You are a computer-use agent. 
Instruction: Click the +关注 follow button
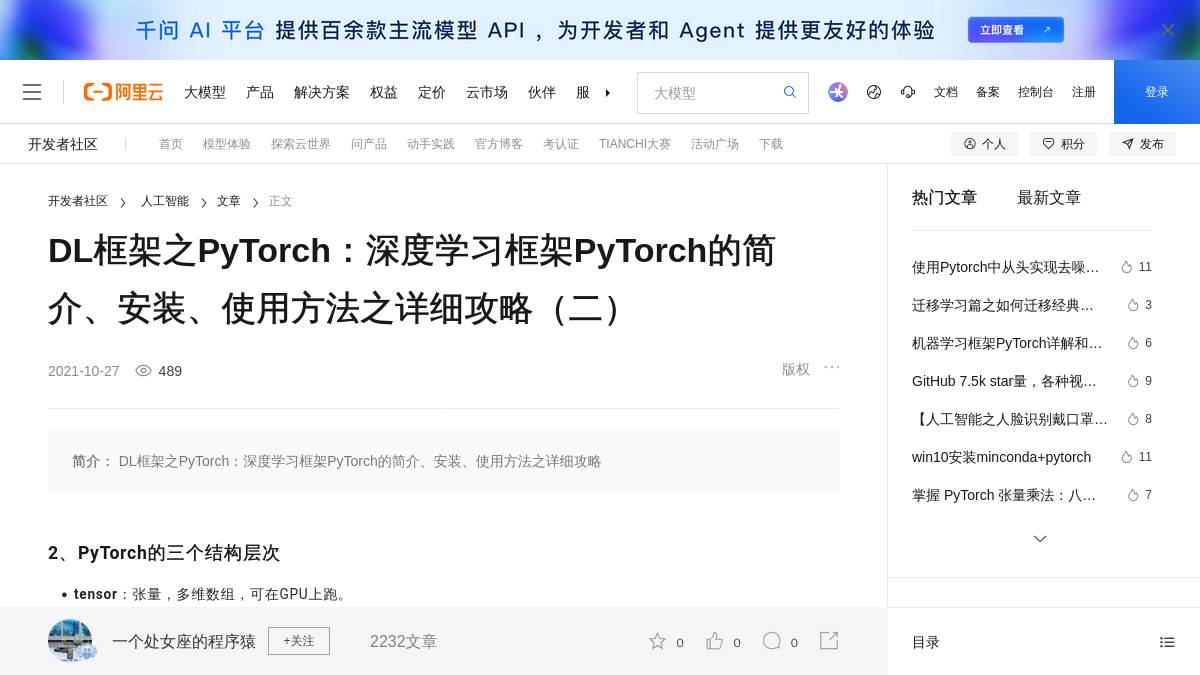pyautogui.click(x=299, y=641)
